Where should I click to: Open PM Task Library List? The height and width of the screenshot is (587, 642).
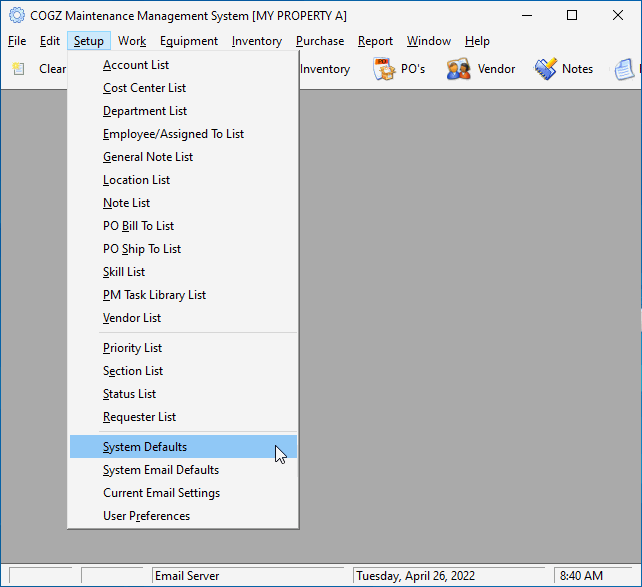183,295
